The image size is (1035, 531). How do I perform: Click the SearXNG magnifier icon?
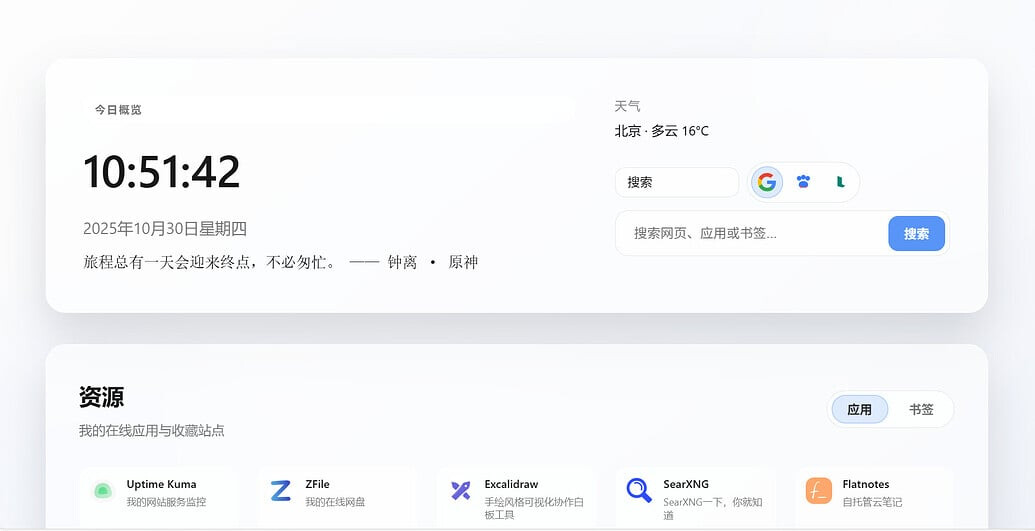pos(639,491)
